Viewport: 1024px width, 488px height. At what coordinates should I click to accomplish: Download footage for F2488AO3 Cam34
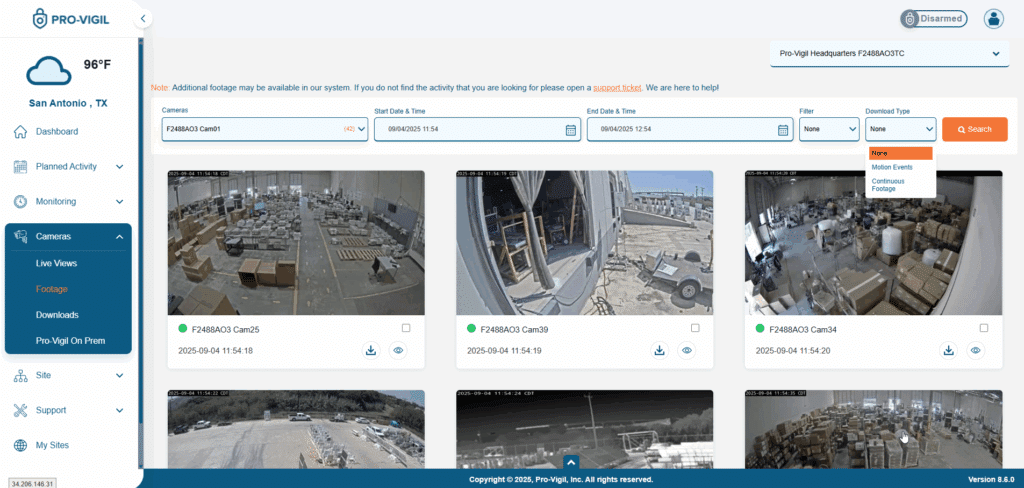tap(948, 350)
